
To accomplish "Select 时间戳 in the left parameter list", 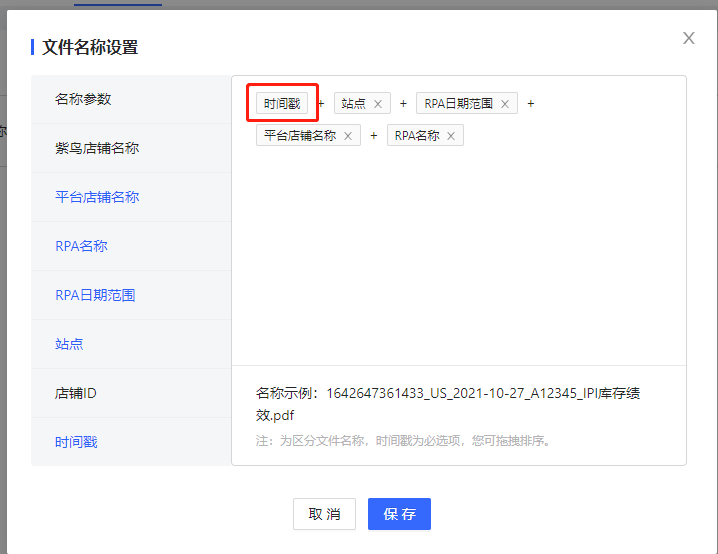I will click(131, 442).
